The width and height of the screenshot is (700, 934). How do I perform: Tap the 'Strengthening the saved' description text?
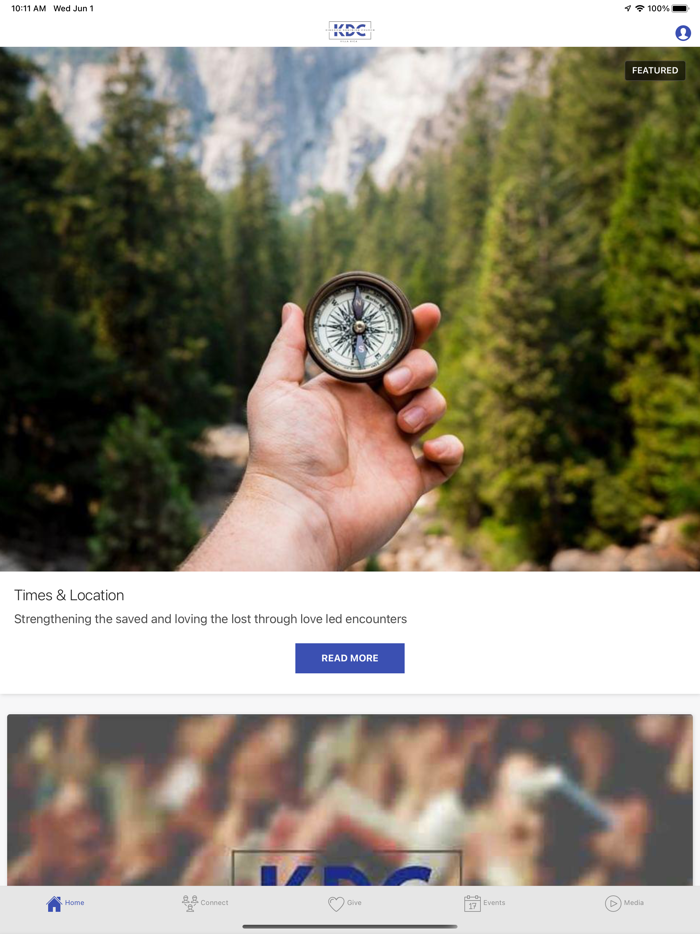[210, 619]
